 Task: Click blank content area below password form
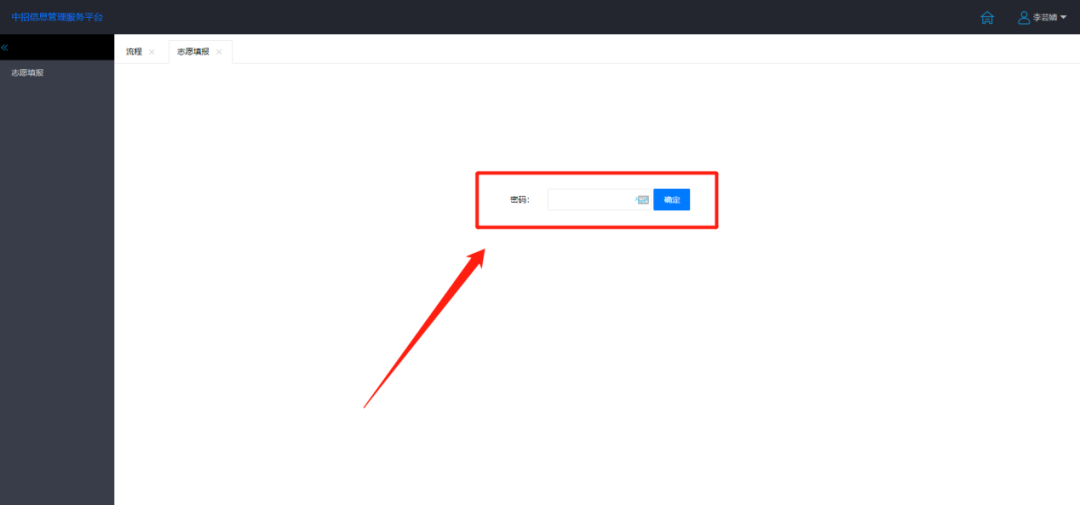(597, 365)
